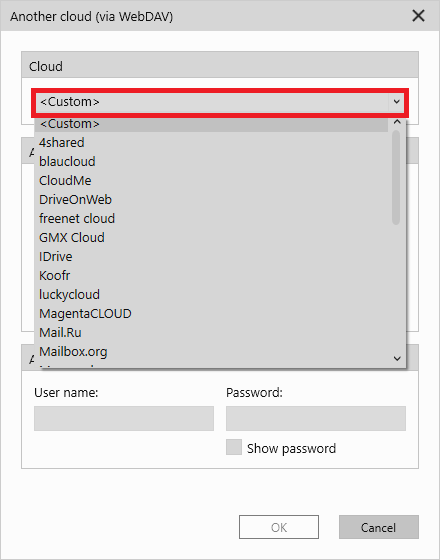Image resolution: width=440 pixels, height=560 pixels.
Task: Pick blaucloud from the dropdown
Action: point(211,161)
